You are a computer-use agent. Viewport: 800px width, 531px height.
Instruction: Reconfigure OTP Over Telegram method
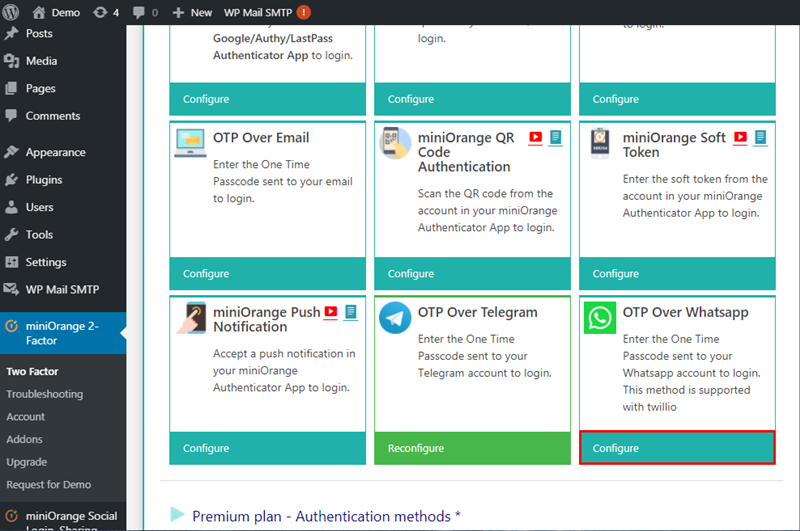(x=472, y=448)
